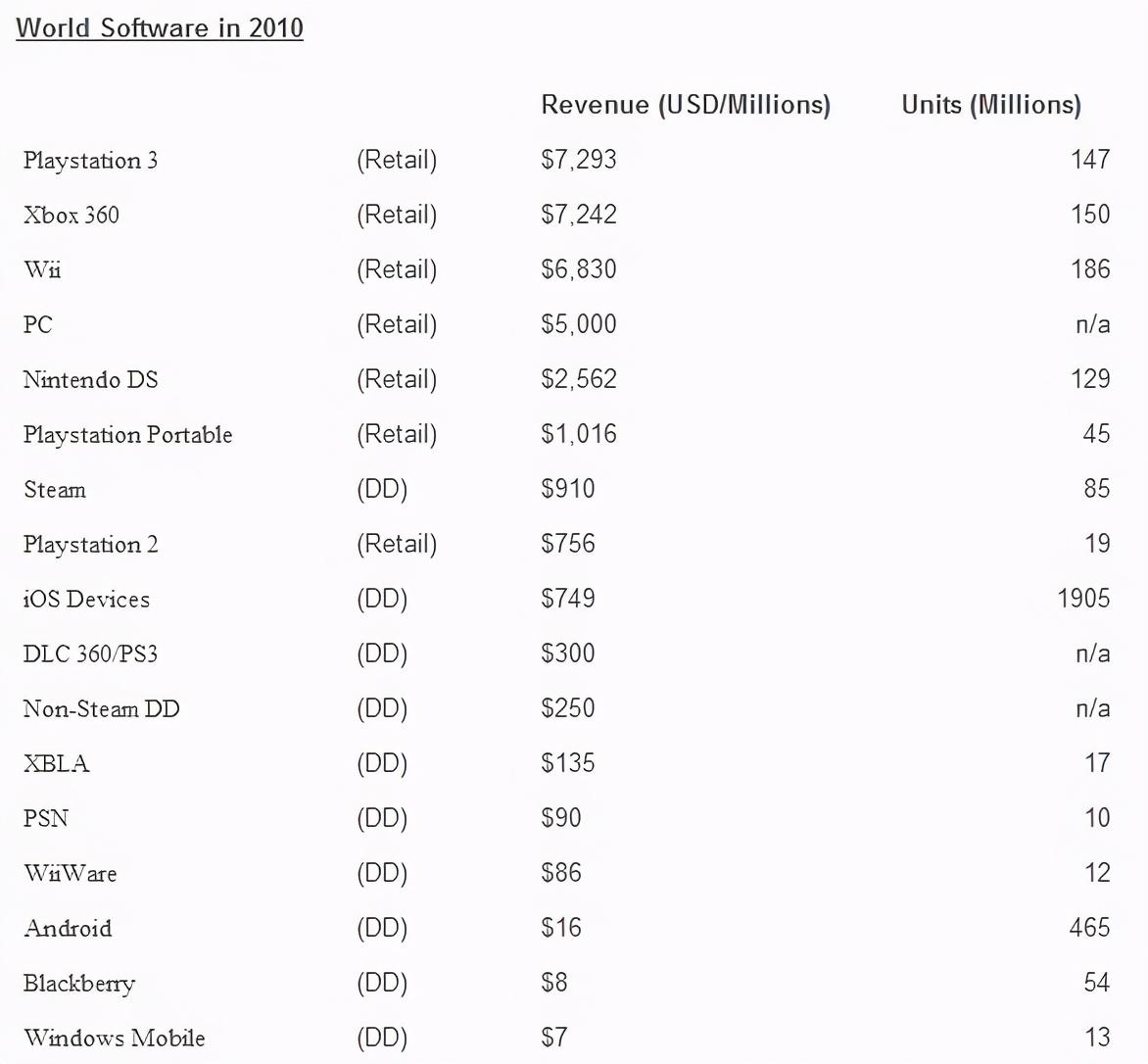Viewport: 1148px width, 1064px height.
Task: Click the Blackberry platform name
Action: (79, 984)
